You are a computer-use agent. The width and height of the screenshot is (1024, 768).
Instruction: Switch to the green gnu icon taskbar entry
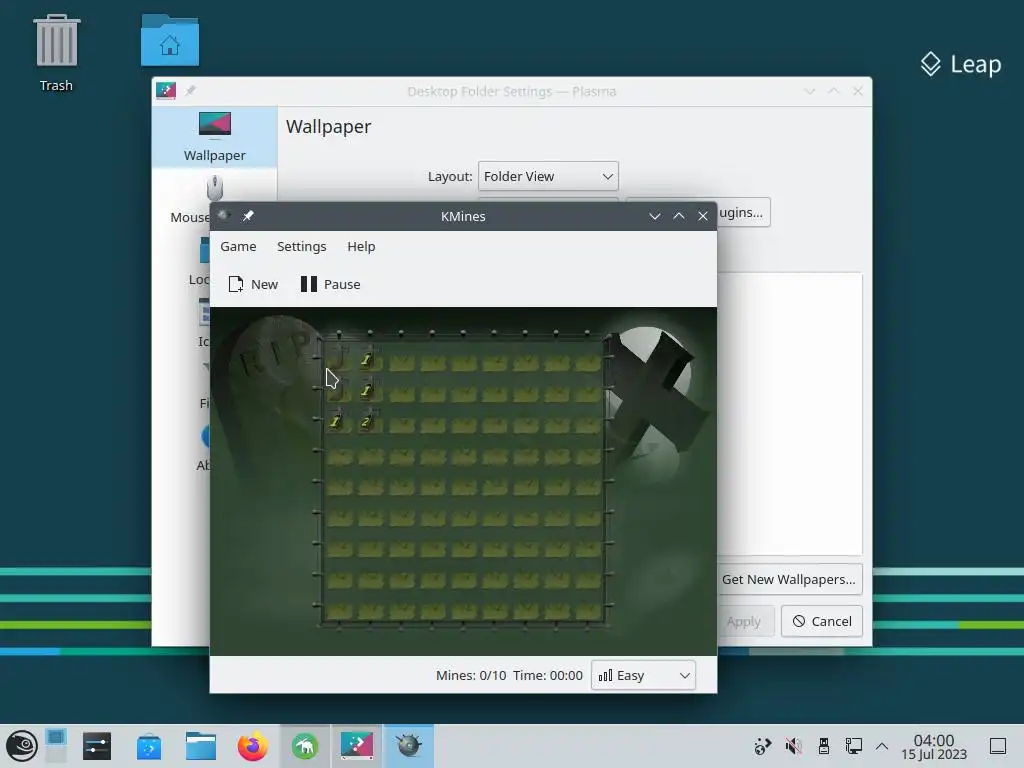305,746
